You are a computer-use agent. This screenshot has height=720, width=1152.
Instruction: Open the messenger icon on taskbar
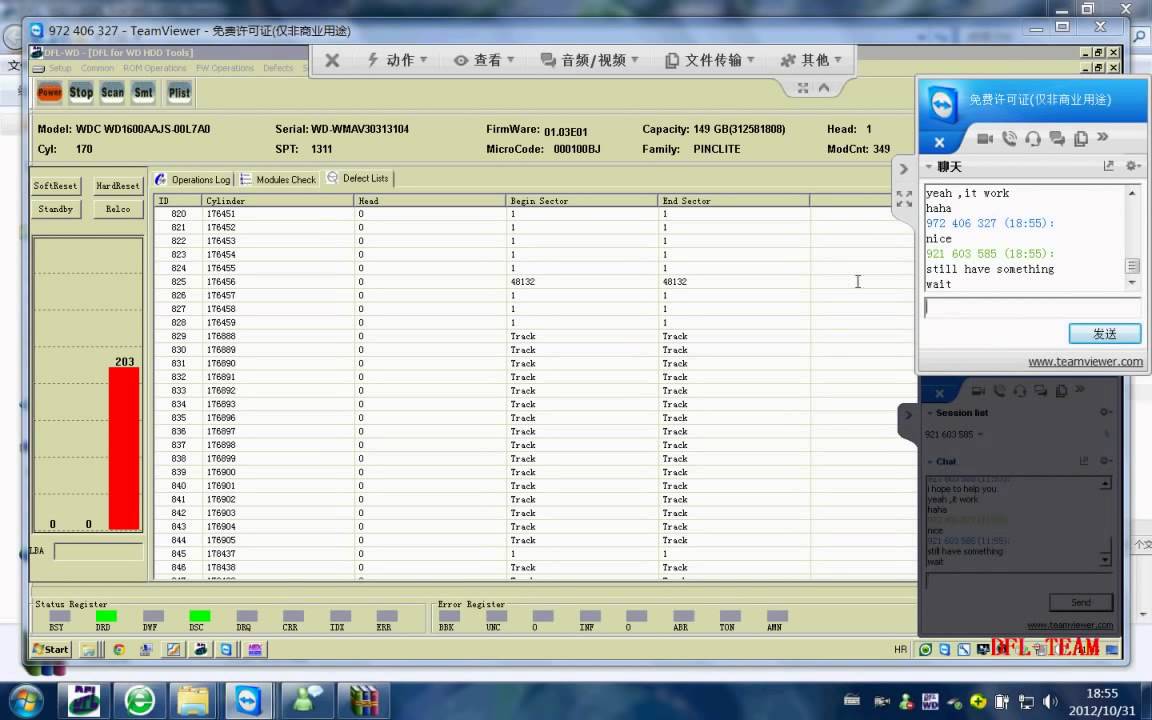point(306,701)
